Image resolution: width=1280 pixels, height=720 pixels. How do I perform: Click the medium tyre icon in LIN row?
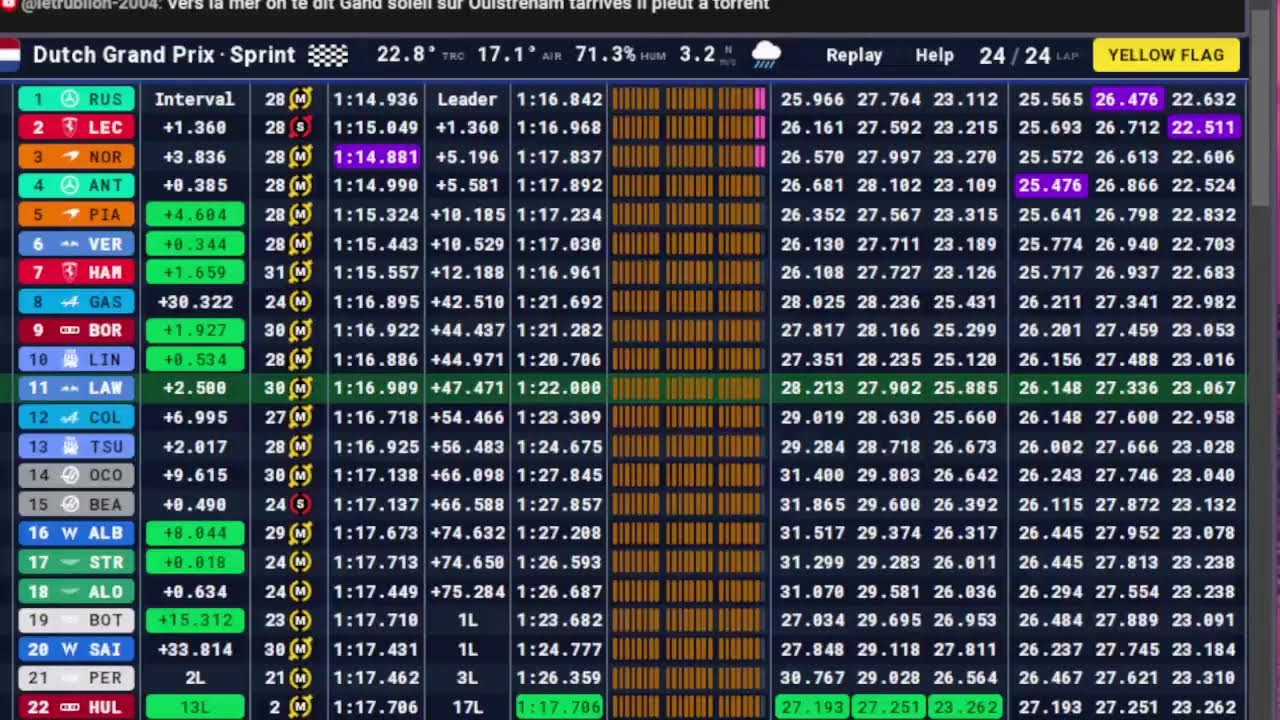pyautogui.click(x=300, y=359)
